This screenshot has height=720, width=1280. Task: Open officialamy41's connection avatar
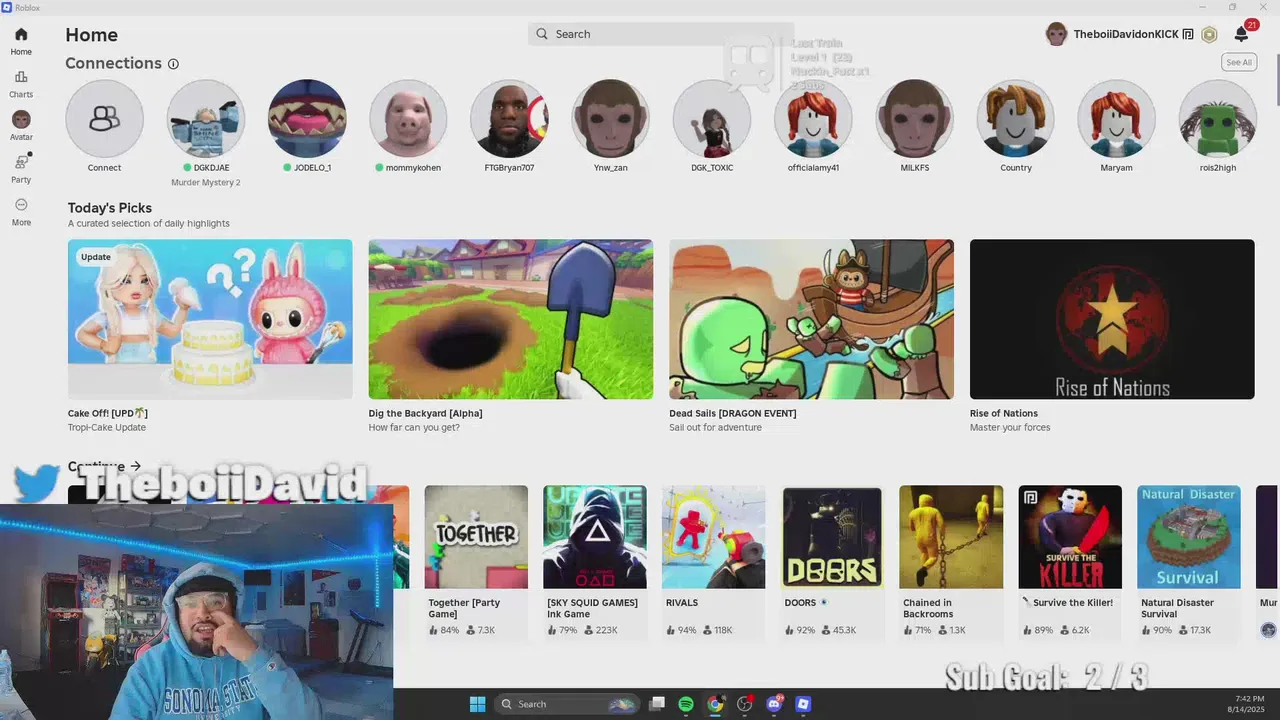pos(813,119)
